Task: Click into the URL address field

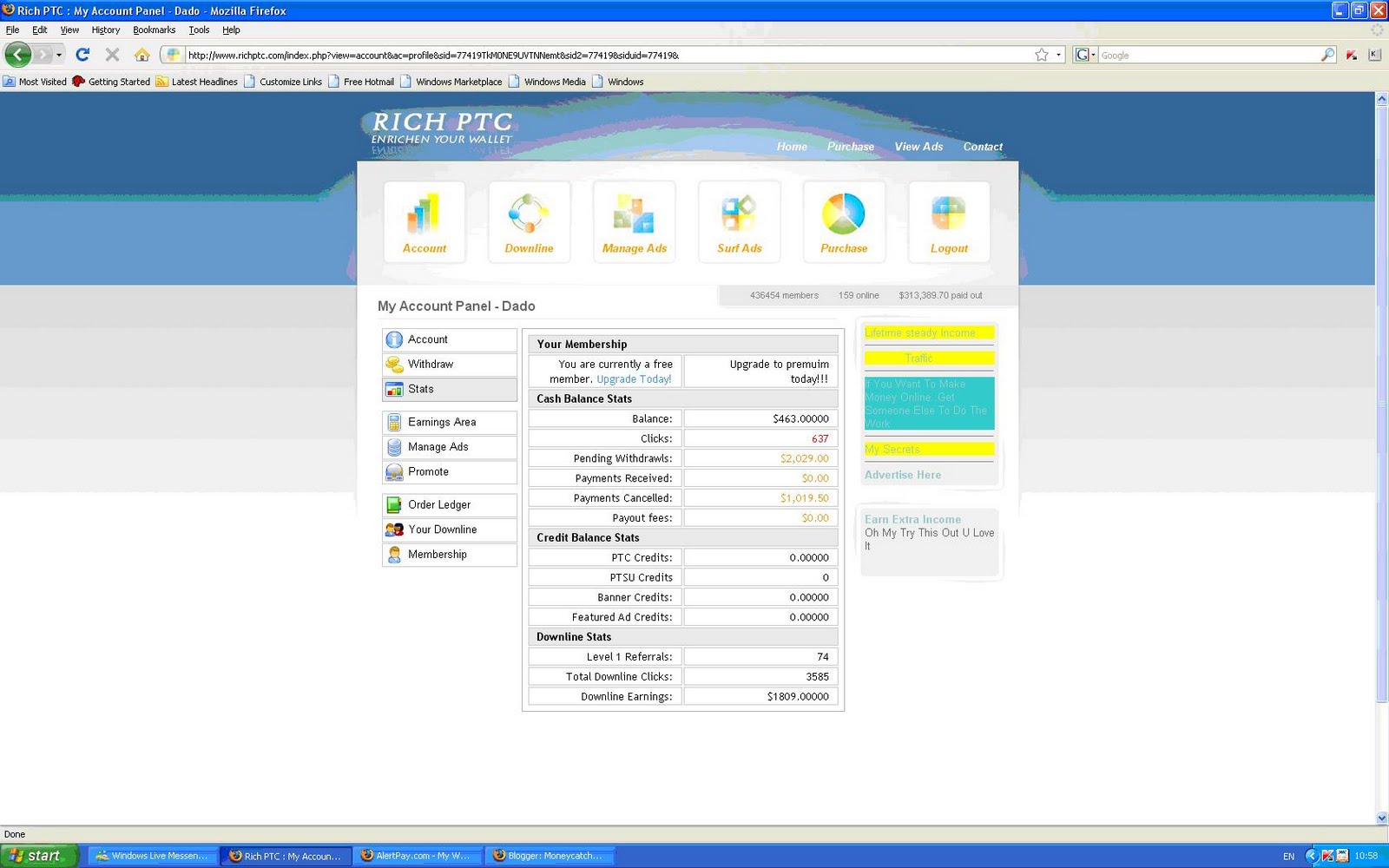Action: (x=608, y=55)
